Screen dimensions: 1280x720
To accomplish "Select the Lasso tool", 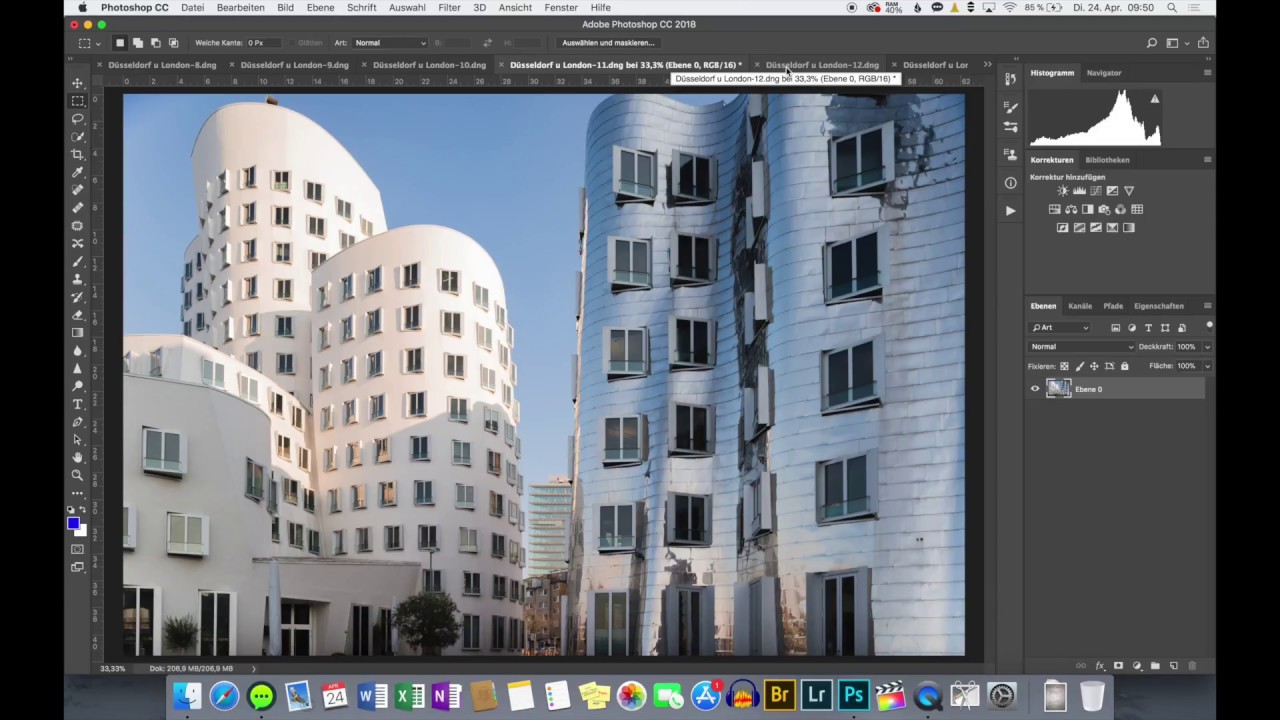I will coord(78,119).
